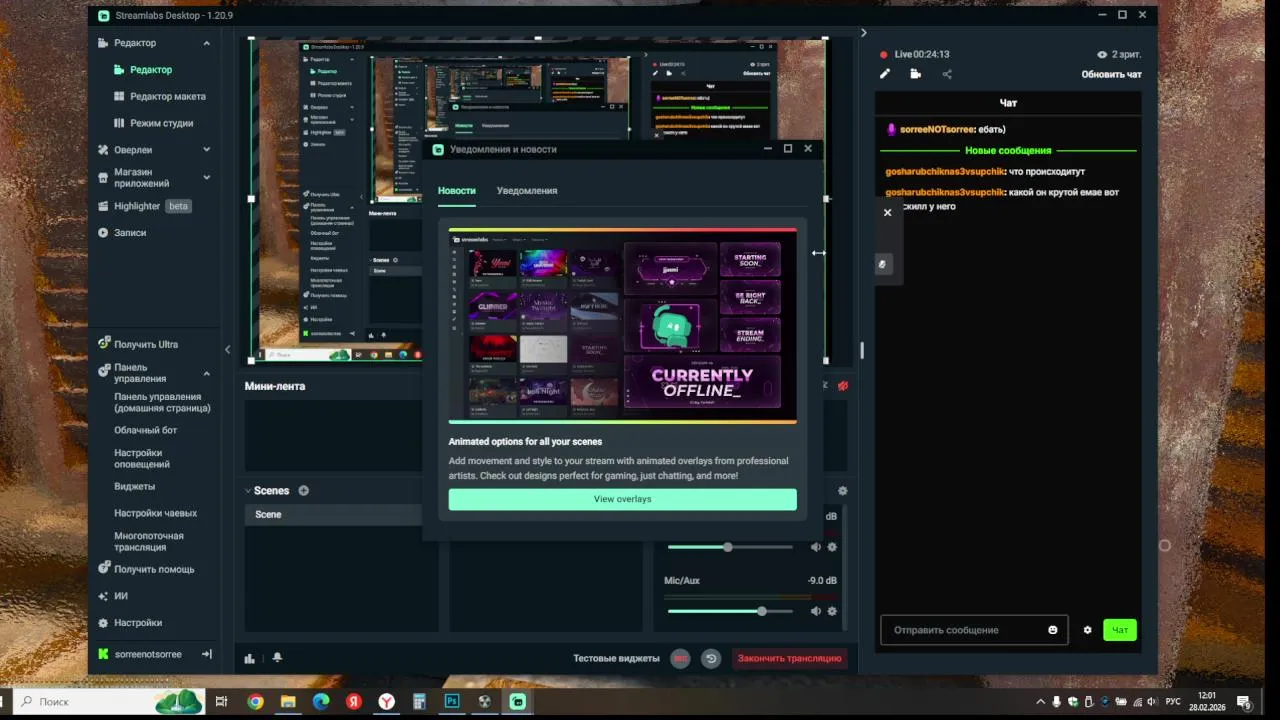Collapse the chat panel arrow at top
1280x720 pixels.
(x=864, y=33)
